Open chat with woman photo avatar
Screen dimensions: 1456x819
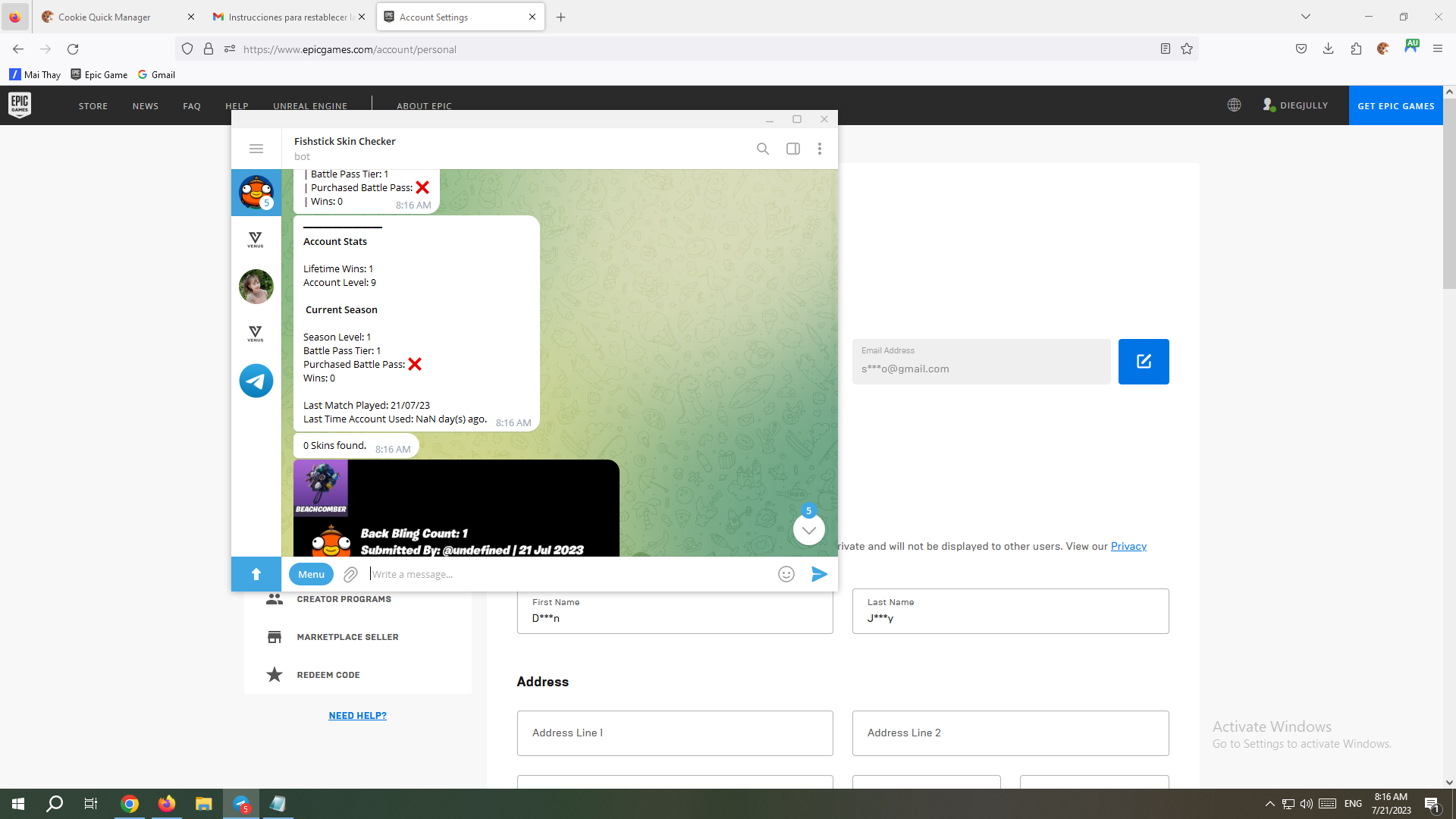coord(256,287)
